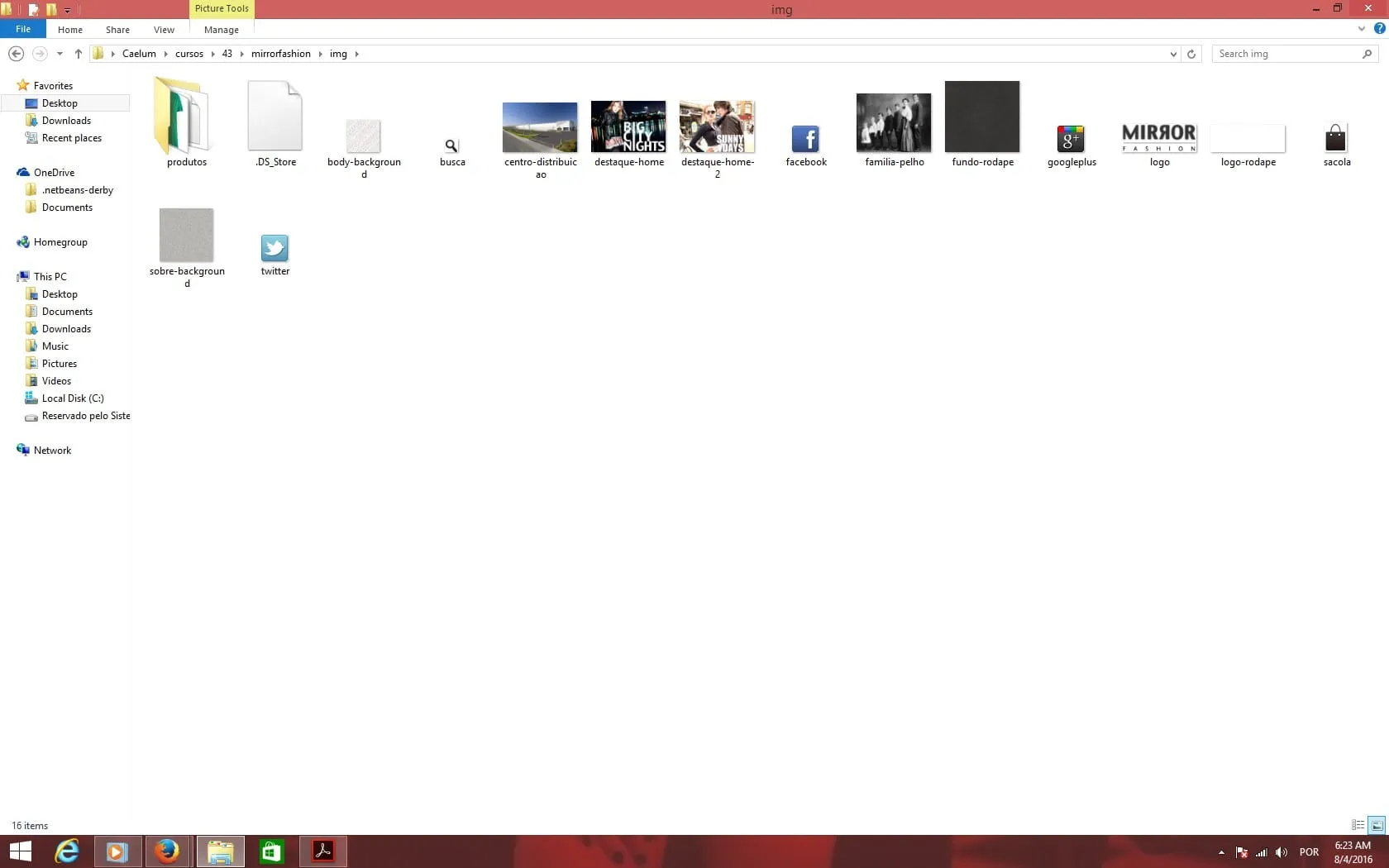The image size is (1389, 868).
Task: Switch to large icons view
Action: [x=1377, y=825]
